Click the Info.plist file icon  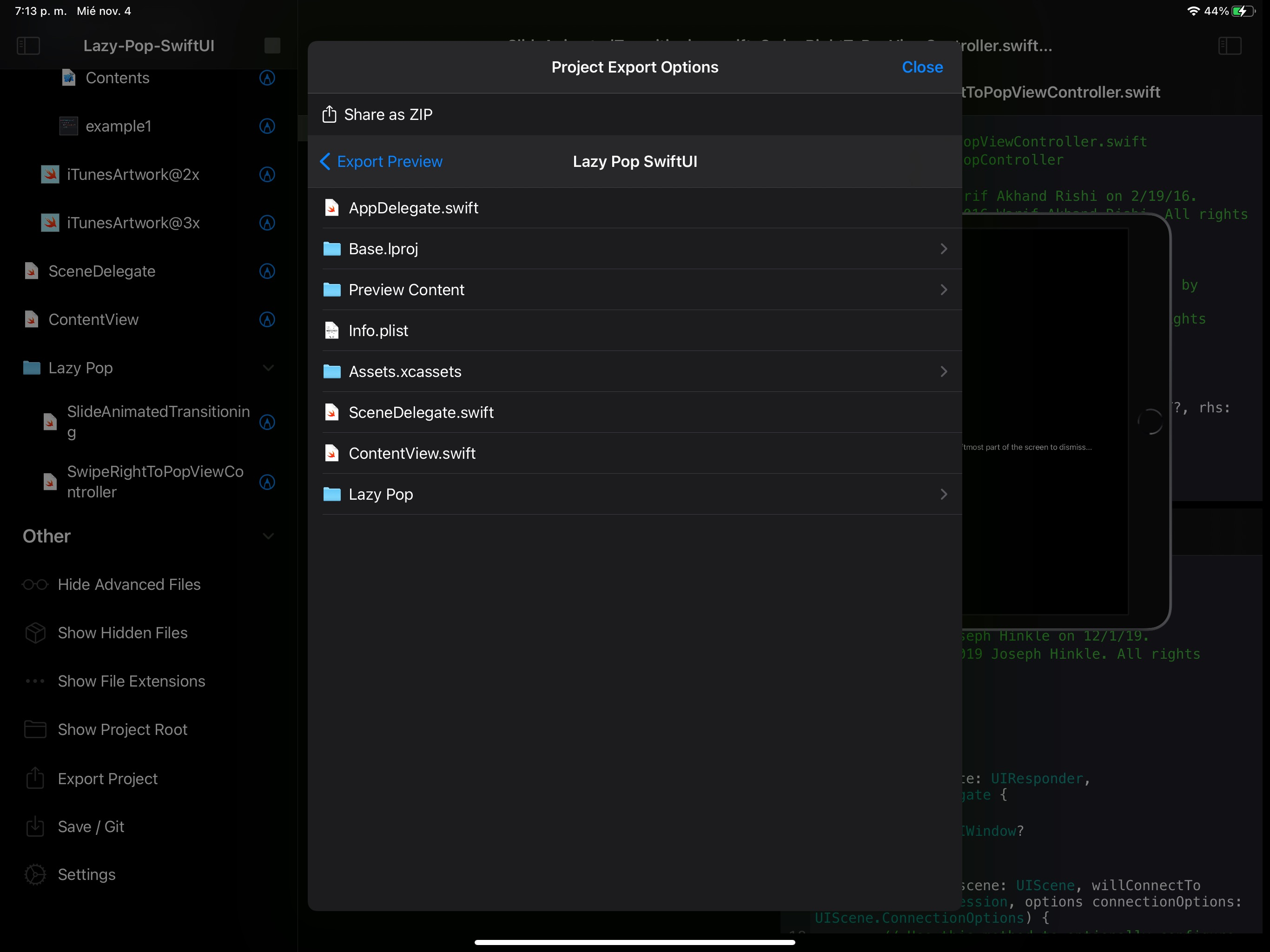tap(331, 331)
